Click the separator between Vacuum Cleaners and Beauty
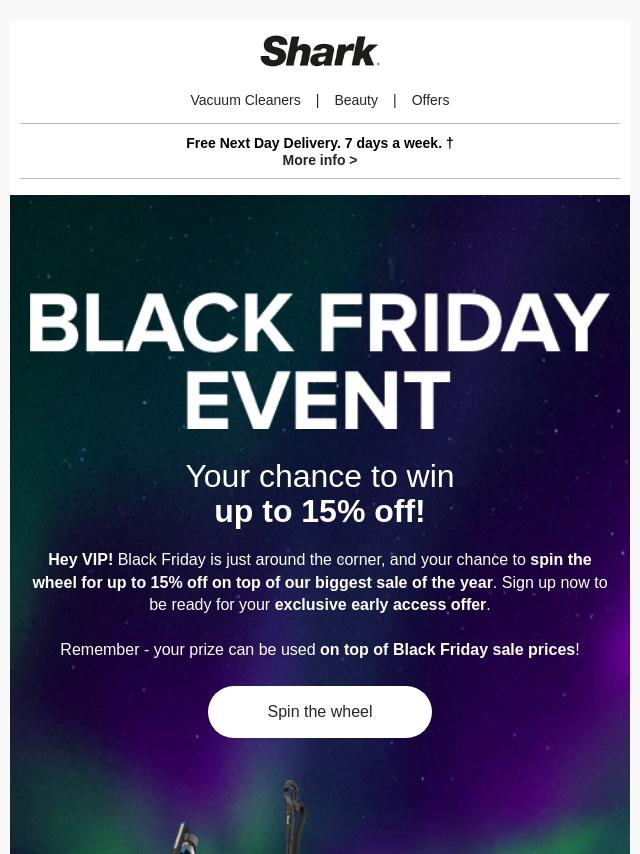The image size is (640, 854). 317,100
